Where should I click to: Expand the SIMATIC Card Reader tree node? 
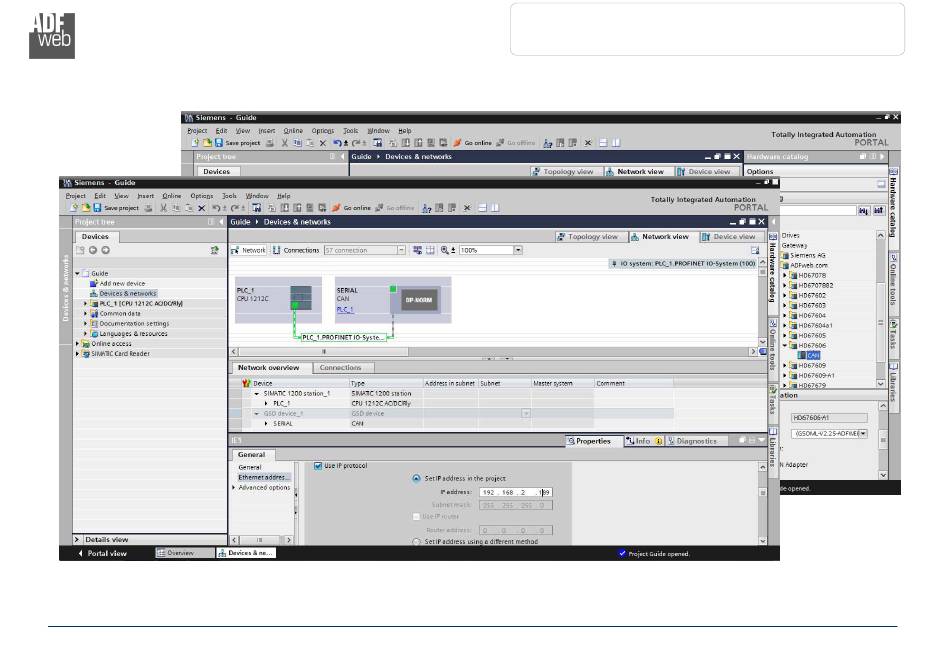(x=77, y=354)
